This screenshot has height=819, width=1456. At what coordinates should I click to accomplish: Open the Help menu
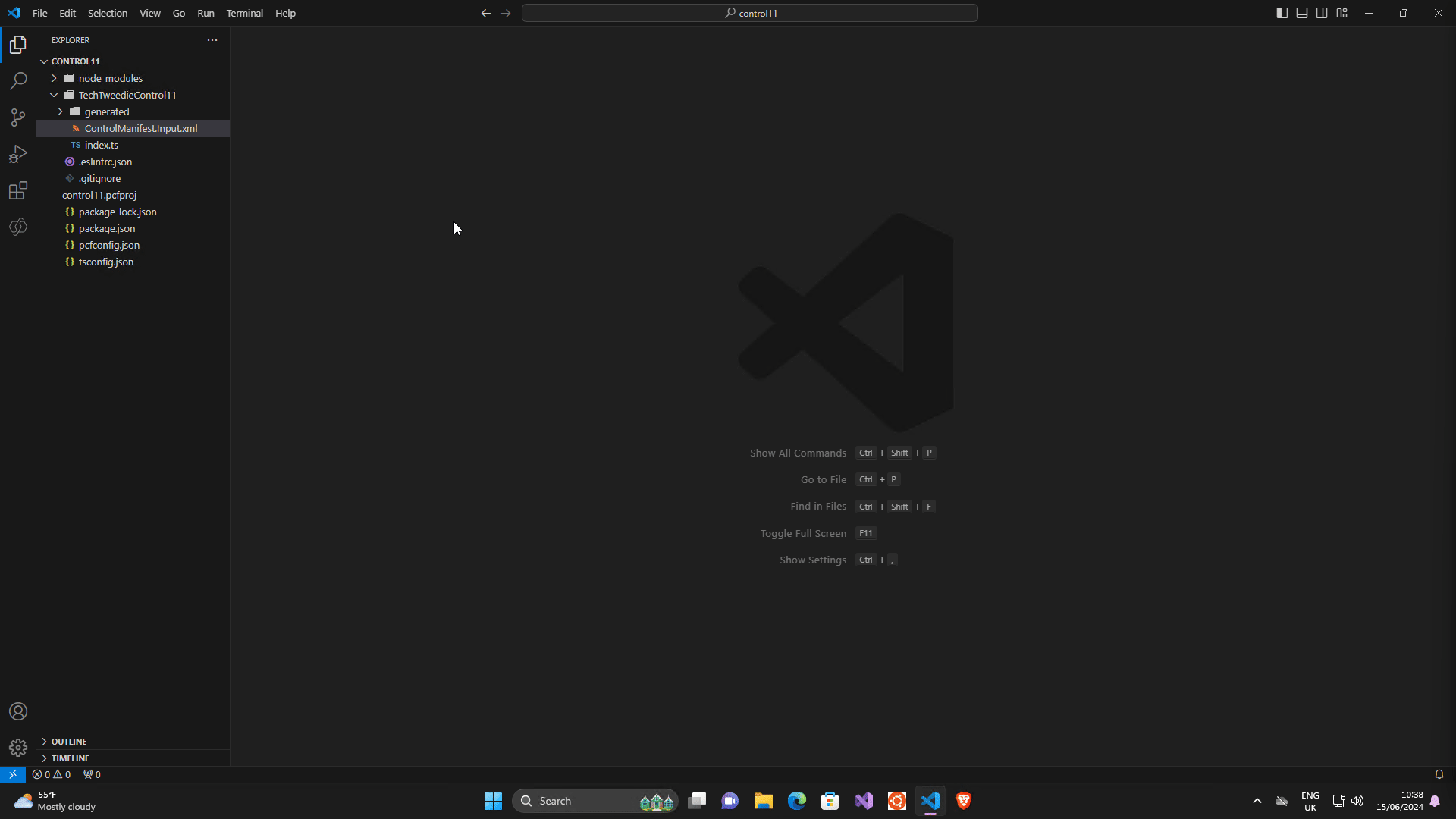(285, 13)
